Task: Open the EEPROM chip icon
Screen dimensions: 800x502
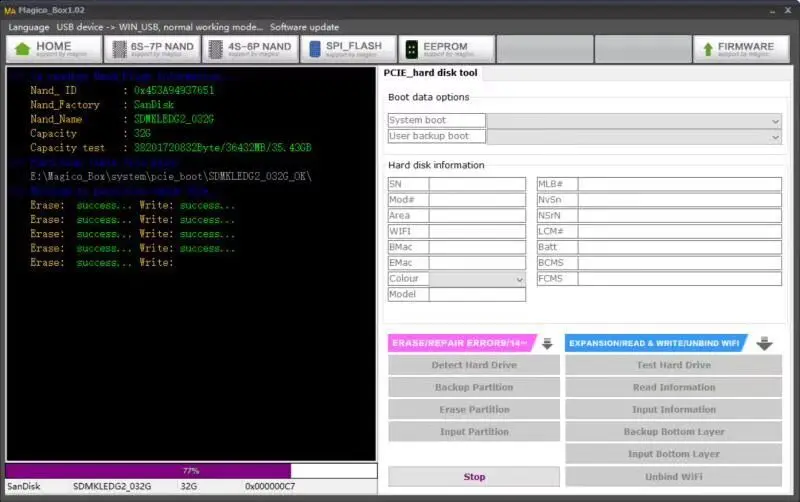Action: 411,49
